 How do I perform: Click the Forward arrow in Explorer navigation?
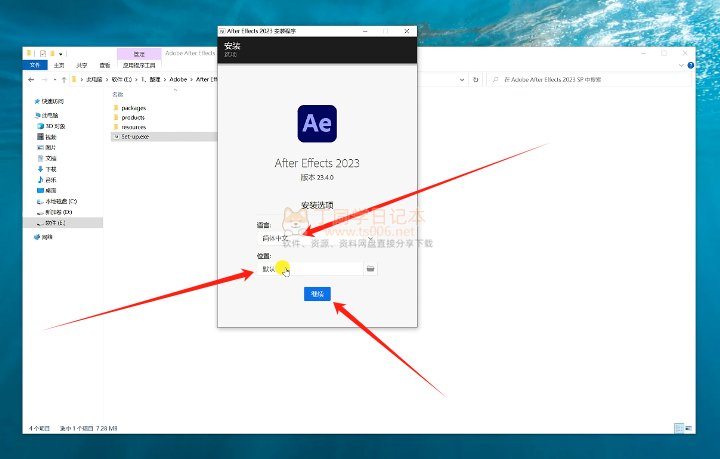coord(45,79)
